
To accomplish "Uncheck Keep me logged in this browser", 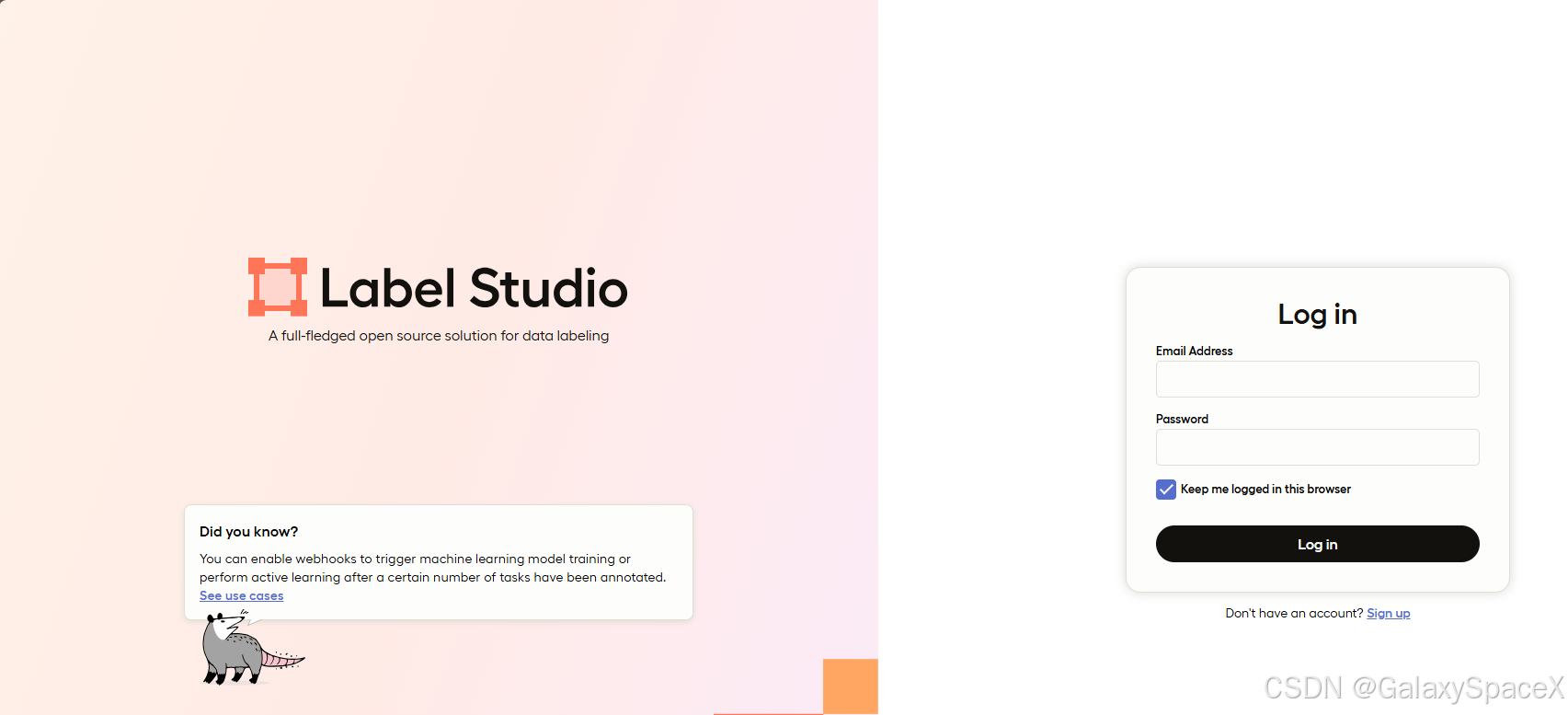I will coord(1166,490).
